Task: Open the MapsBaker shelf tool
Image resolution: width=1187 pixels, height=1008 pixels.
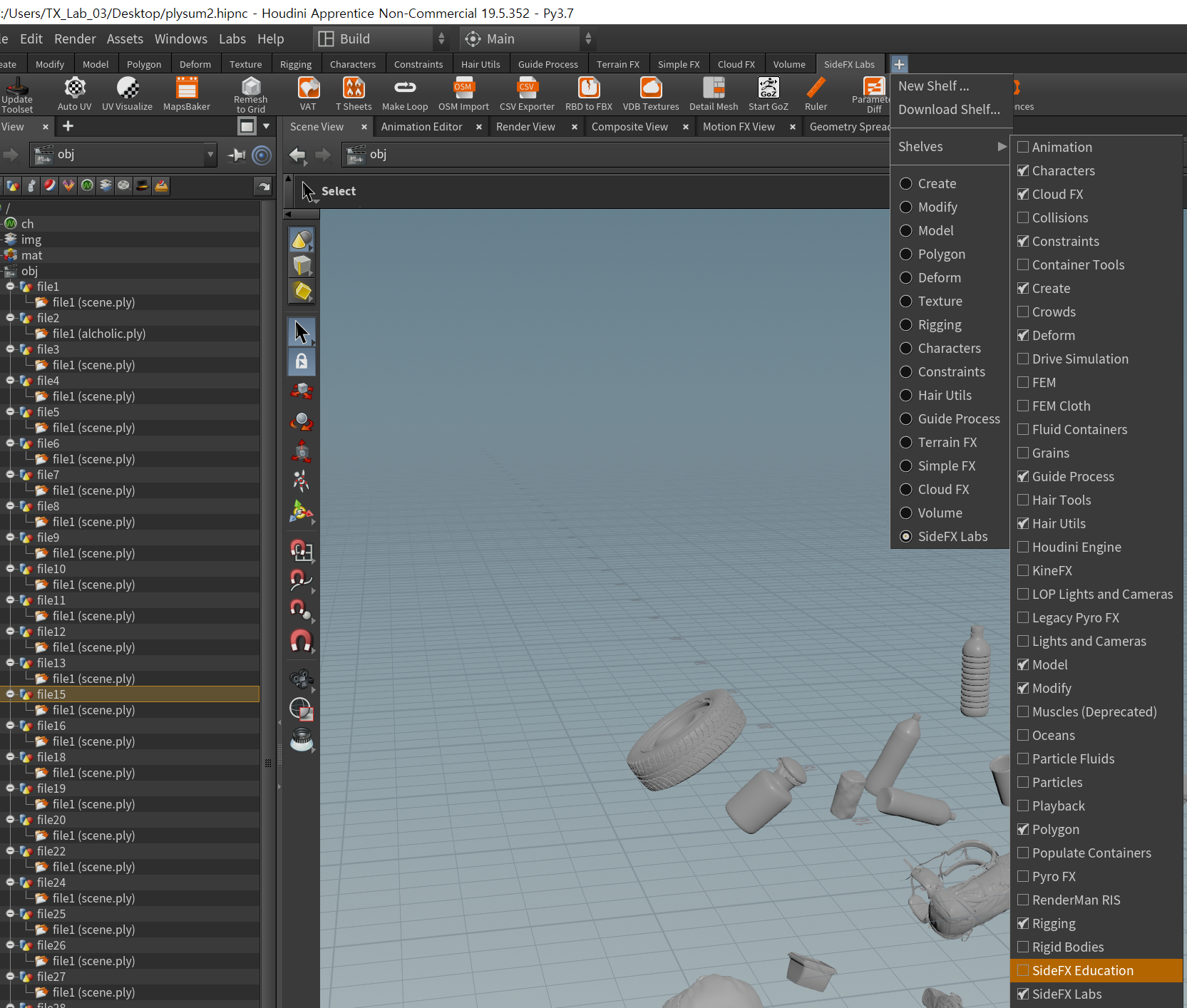Action: (x=187, y=93)
